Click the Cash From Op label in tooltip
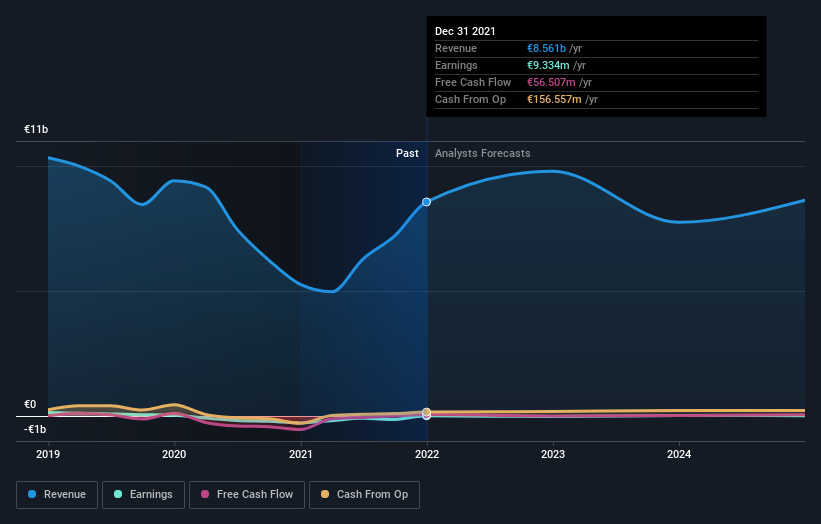821x524 pixels. 471,99
